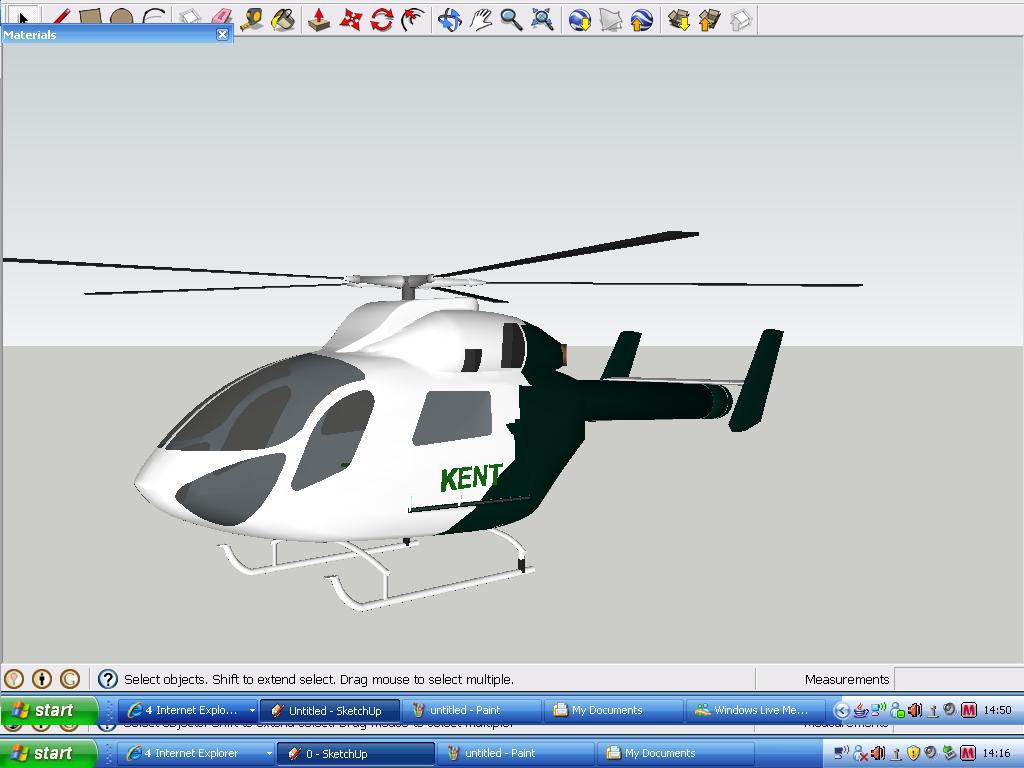The width and height of the screenshot is (1024, 768).
Task: Select the arrow Select tool
Action: coord(24,18)
